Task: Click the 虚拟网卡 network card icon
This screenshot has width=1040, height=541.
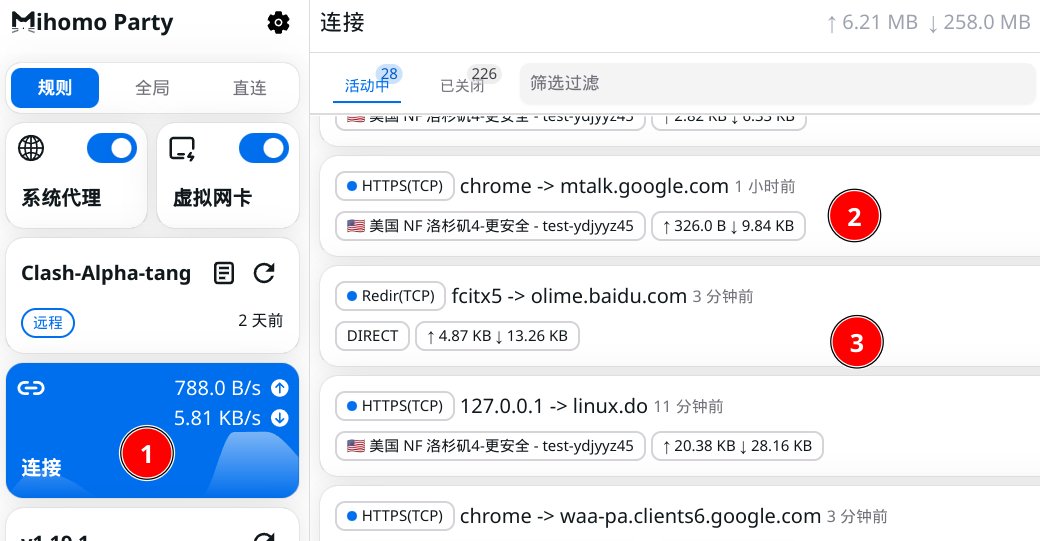Action: [x=183, y=148]
